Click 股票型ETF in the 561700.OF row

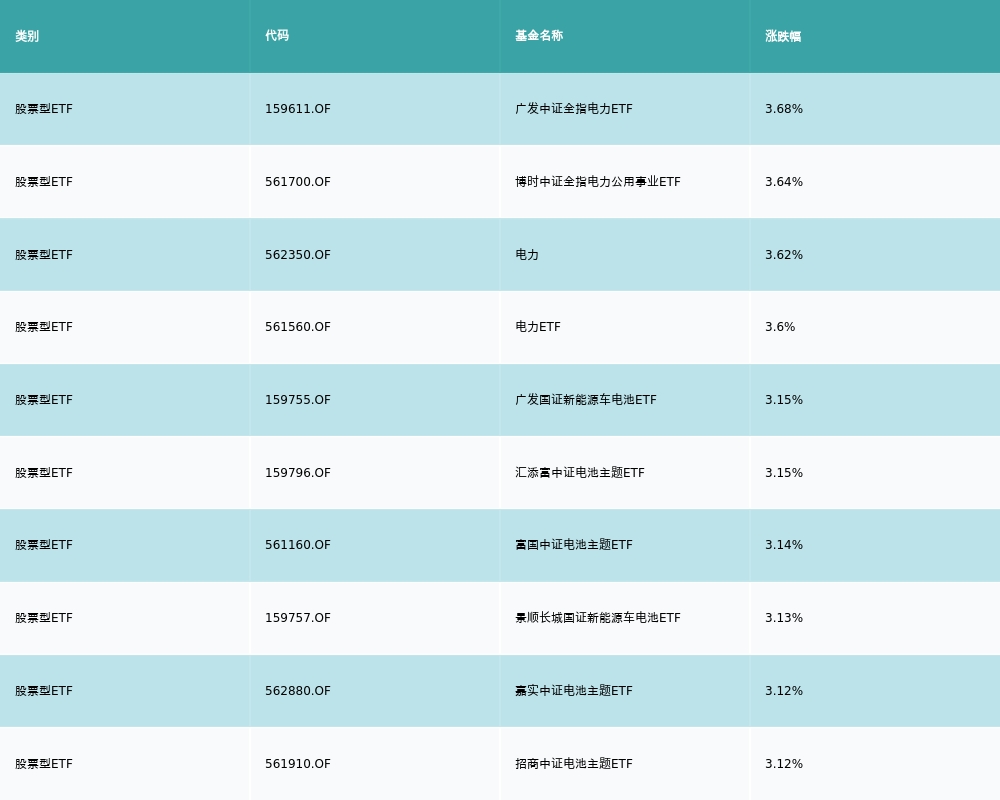[44, 182]
